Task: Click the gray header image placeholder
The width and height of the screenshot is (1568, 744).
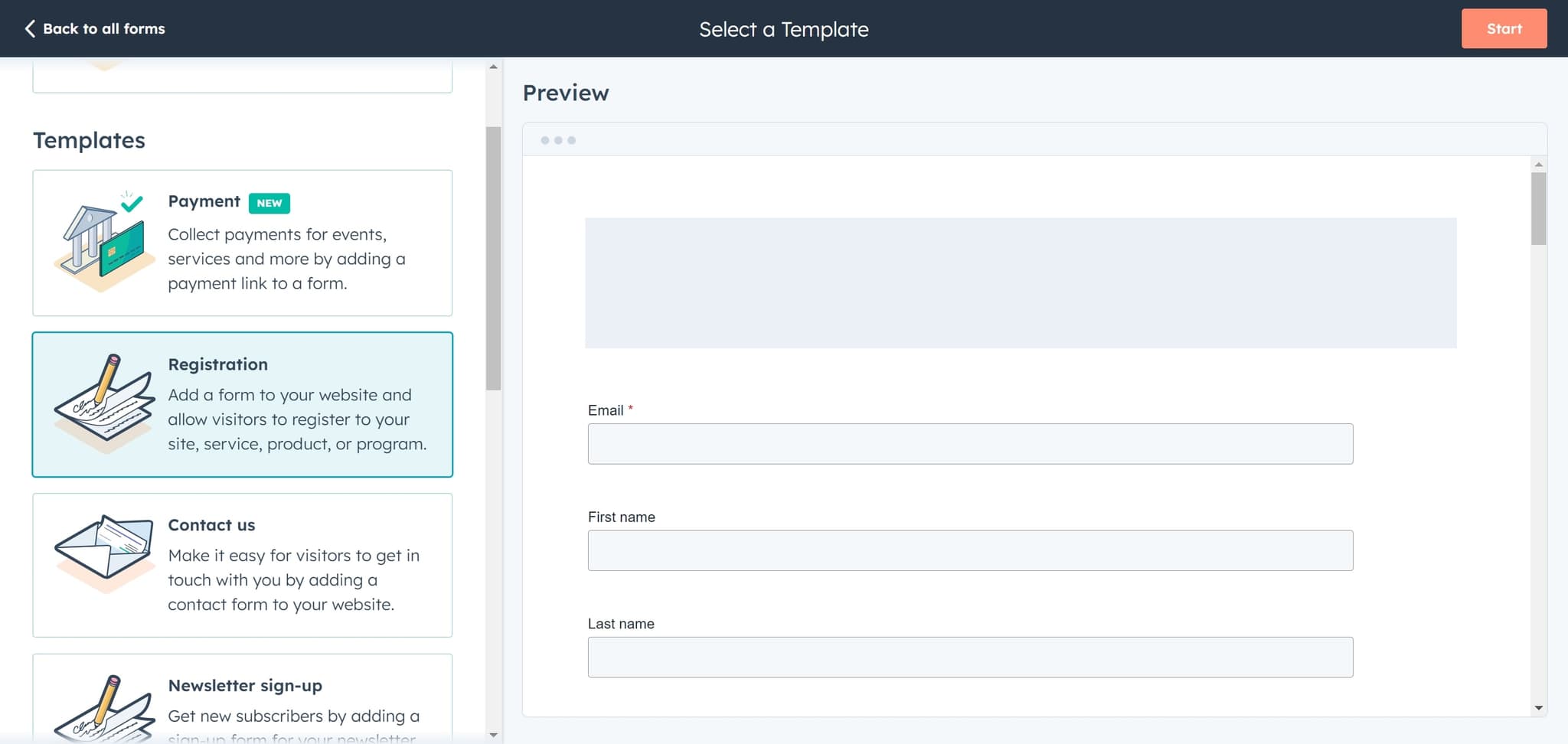Action: click(1020, 283)
